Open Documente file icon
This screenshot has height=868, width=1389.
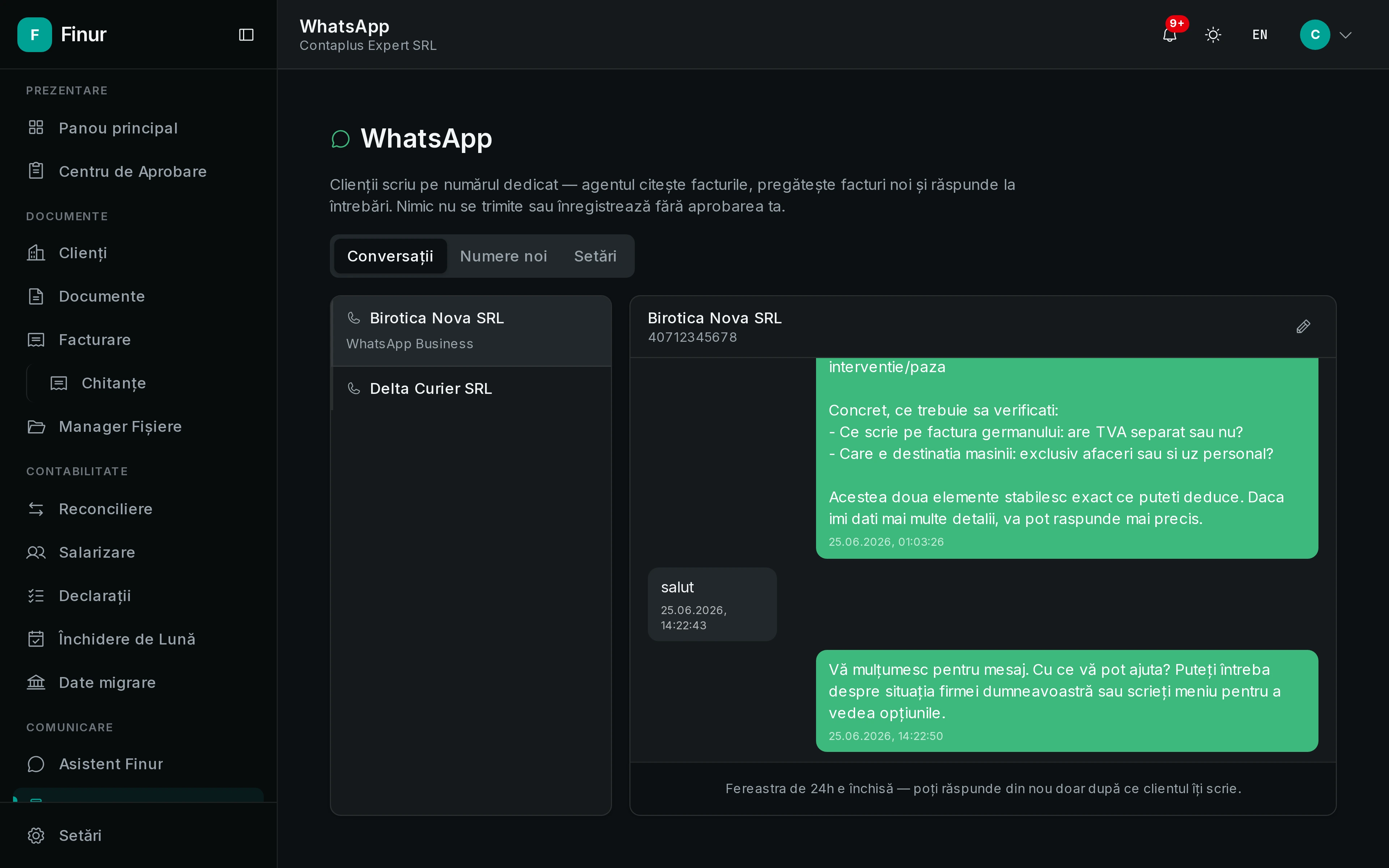[36, 296]
